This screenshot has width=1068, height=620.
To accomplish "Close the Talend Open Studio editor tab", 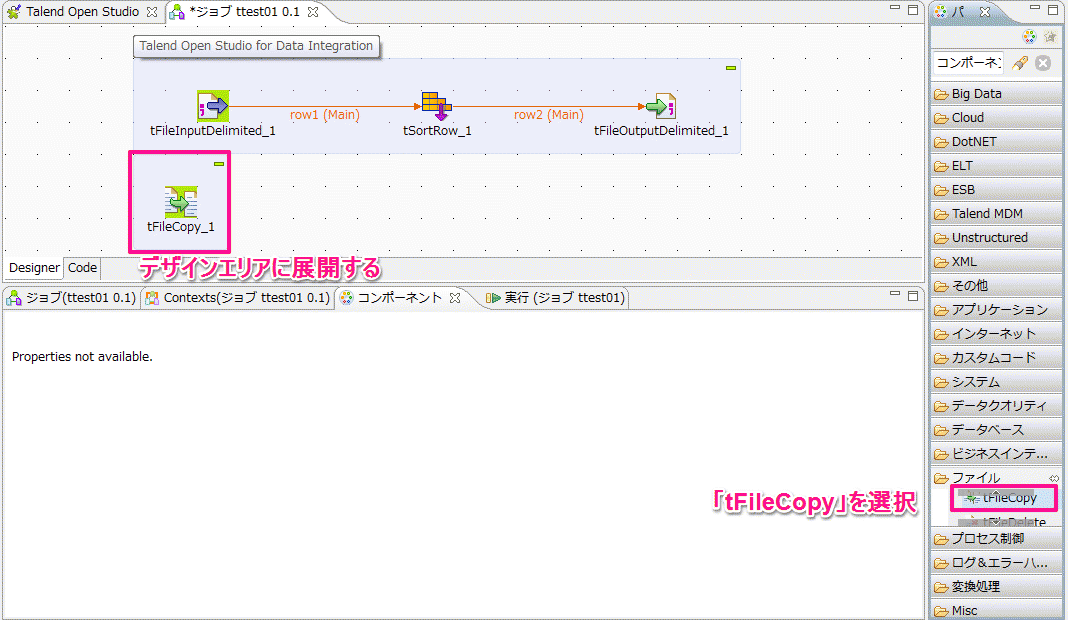I will point(152,12).
